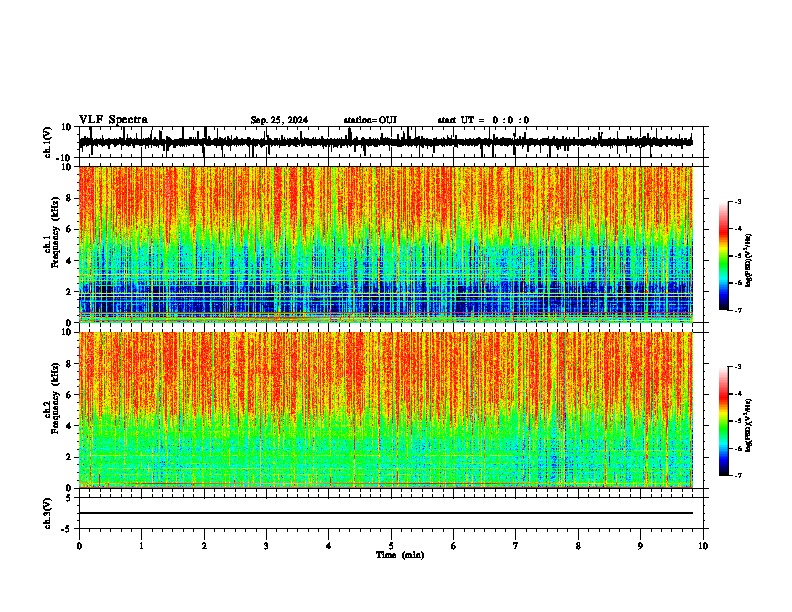This screenshot has height=612, width=792.
Task: Click the ch.2 spectrogram color scale bar
Action: [724, 421]
